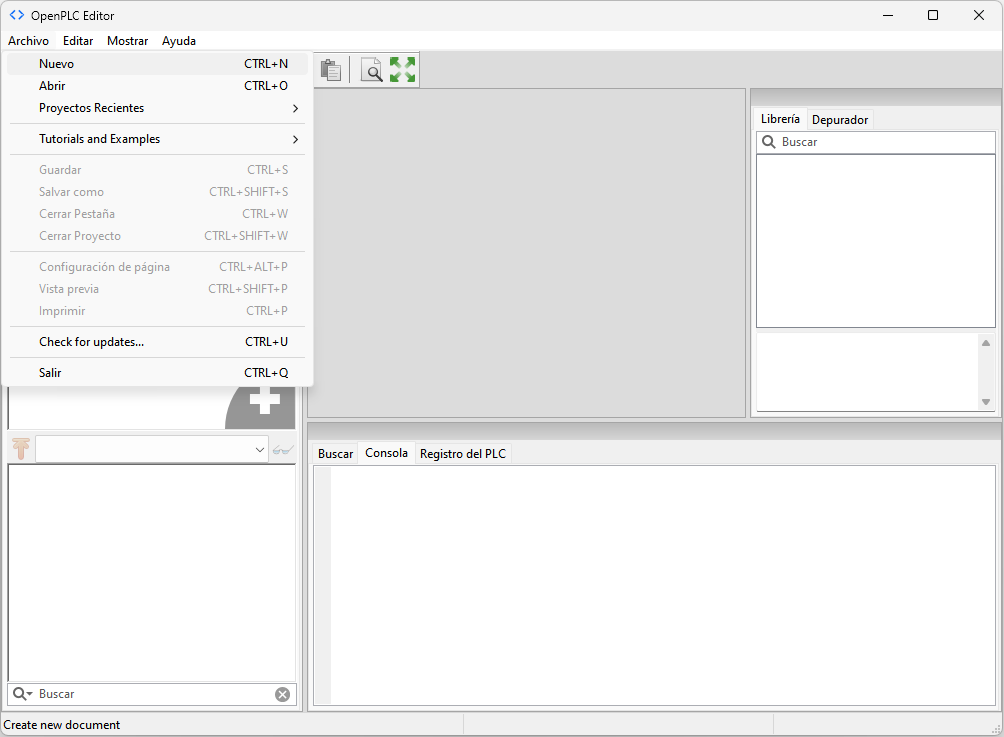The image size is (1004, 737).
Task: Switch to the bottom Buscar tab
Action: 336,454
